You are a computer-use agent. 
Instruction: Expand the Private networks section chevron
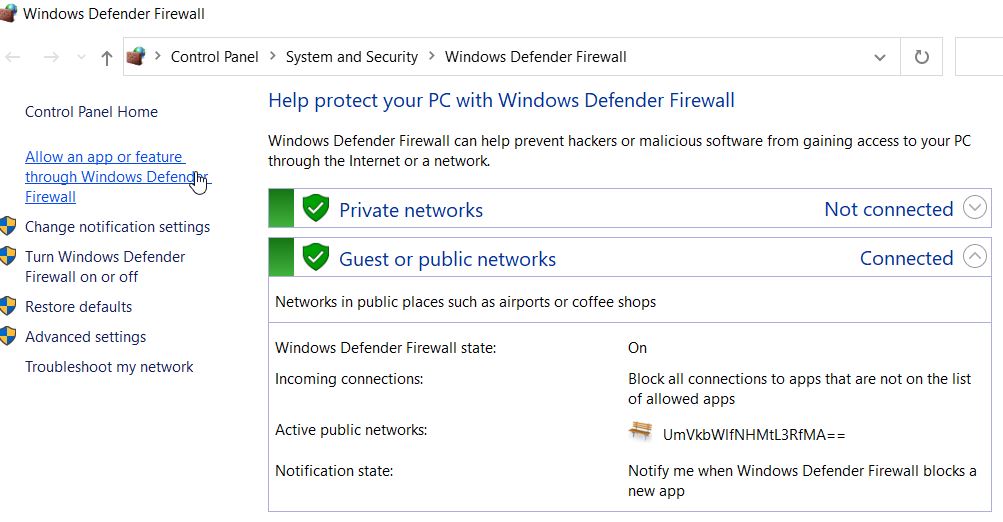coord(975,207)
